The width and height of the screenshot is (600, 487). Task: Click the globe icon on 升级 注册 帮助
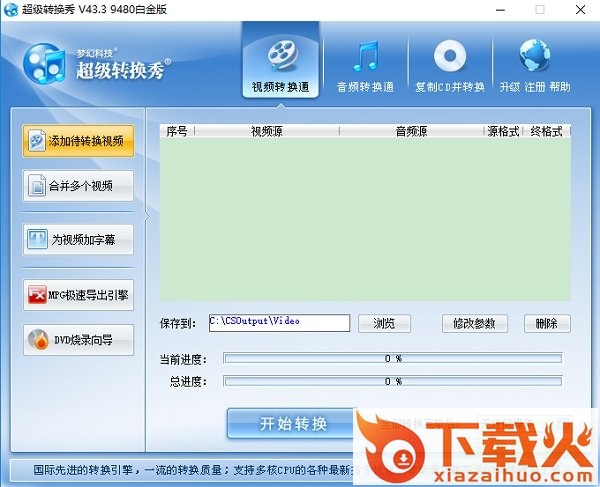pyautogui.click(x=535, y=55)
